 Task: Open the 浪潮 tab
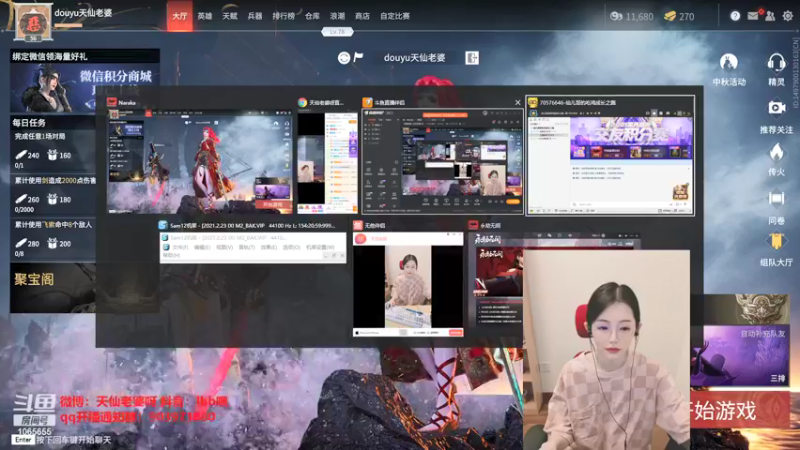click(337, 16)
